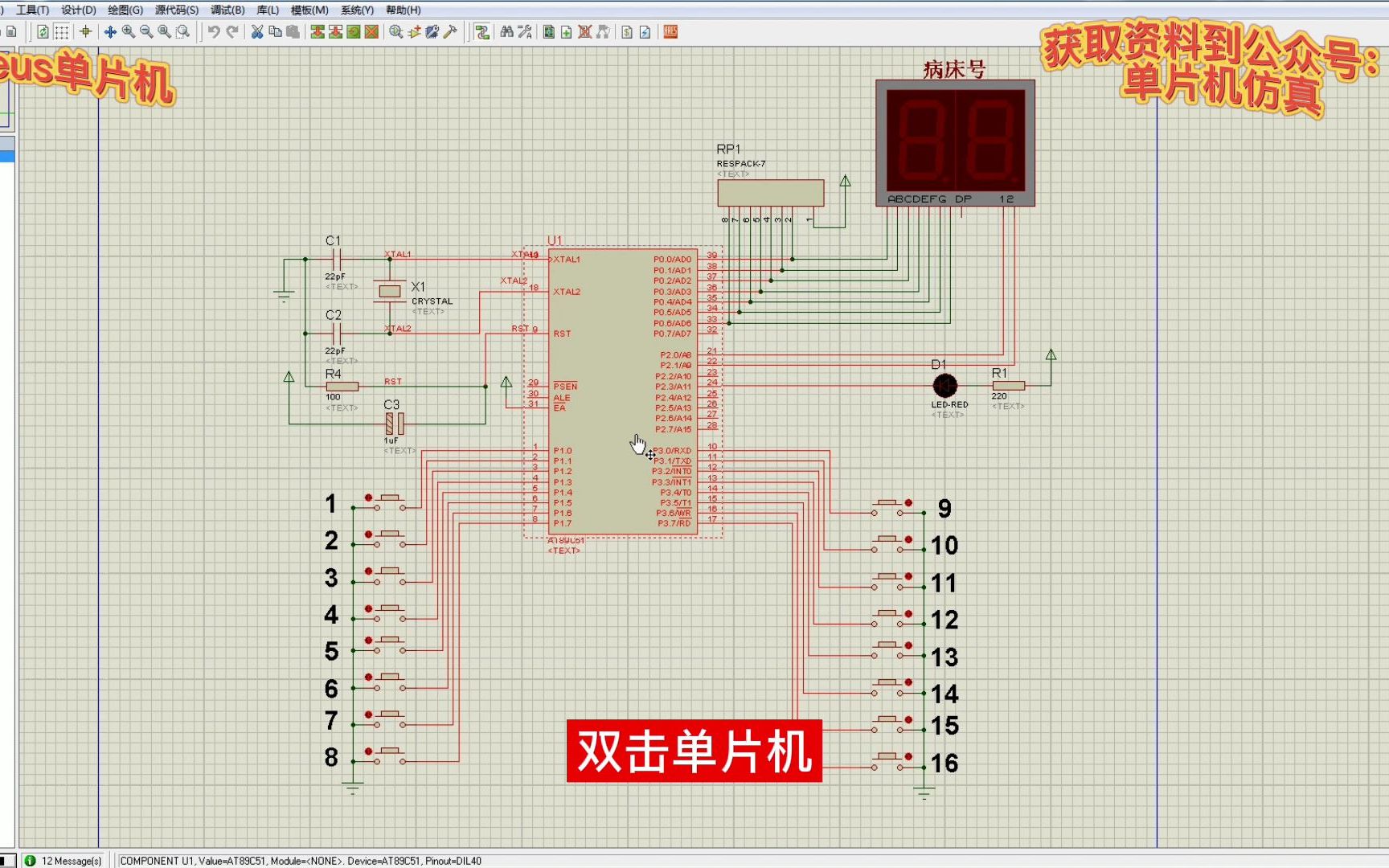Click the zoom to area icon

[x=183, y=31]
